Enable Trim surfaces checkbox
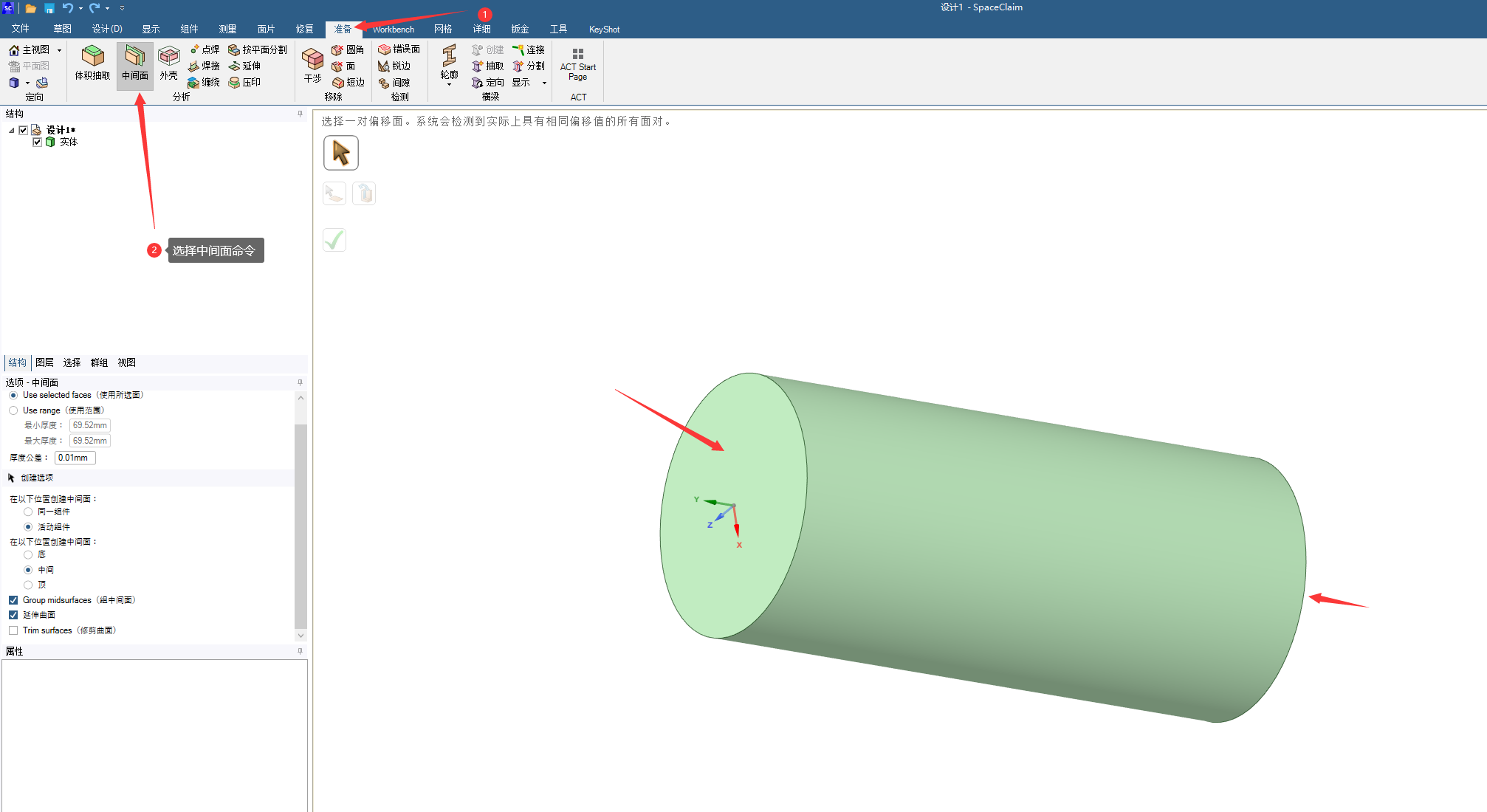 [x=13, y=630]
